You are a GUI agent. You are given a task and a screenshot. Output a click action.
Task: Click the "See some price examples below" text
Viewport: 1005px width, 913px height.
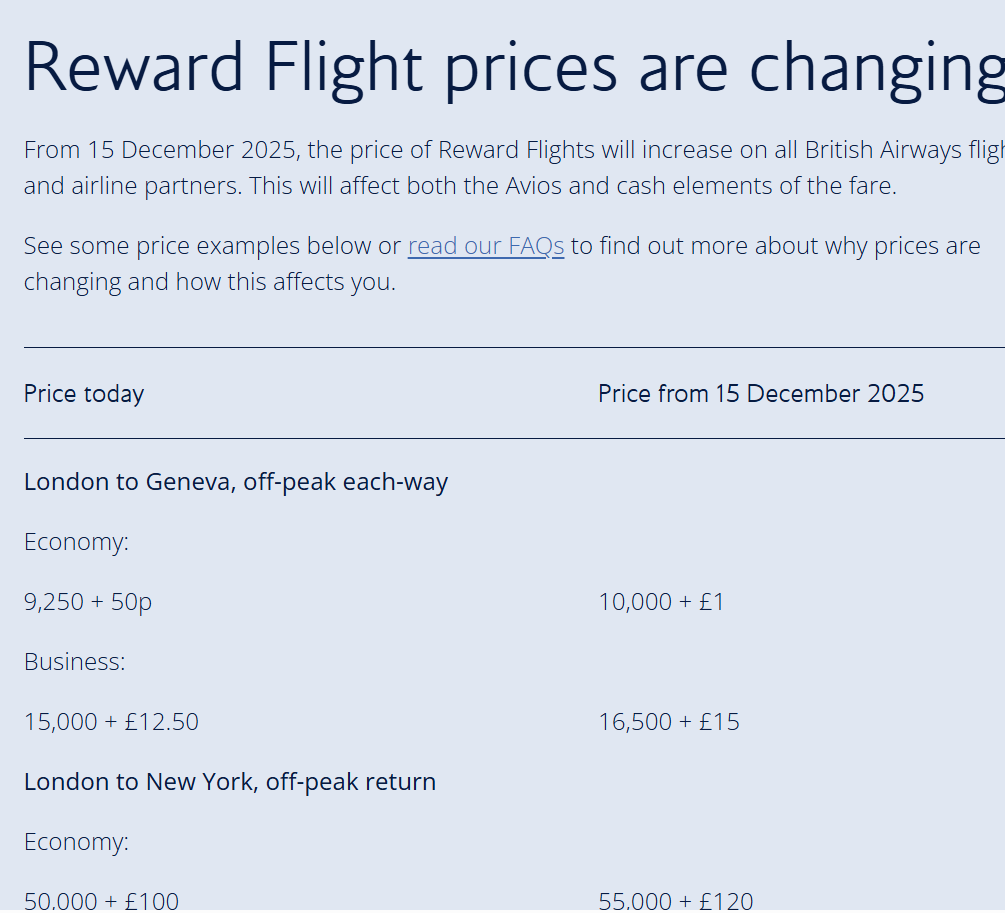pos(210,246)
